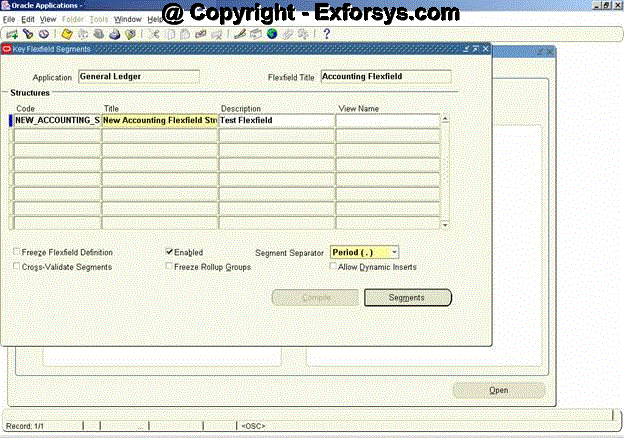Click the Open button in background window
Image resolution: width=624 pixels, height=438 pixels.
[x=499, y=390]
